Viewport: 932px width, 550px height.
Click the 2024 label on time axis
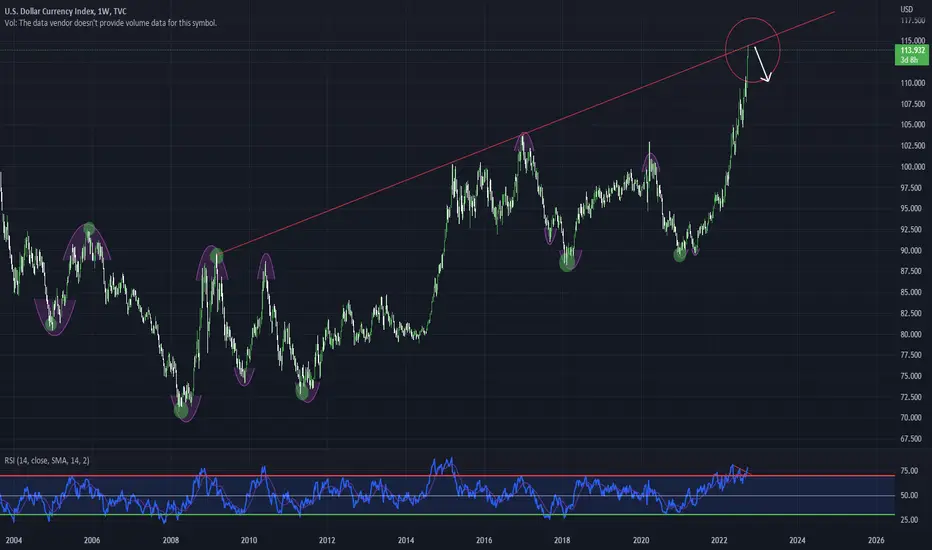pyautogui.click(x=797, y=540)
